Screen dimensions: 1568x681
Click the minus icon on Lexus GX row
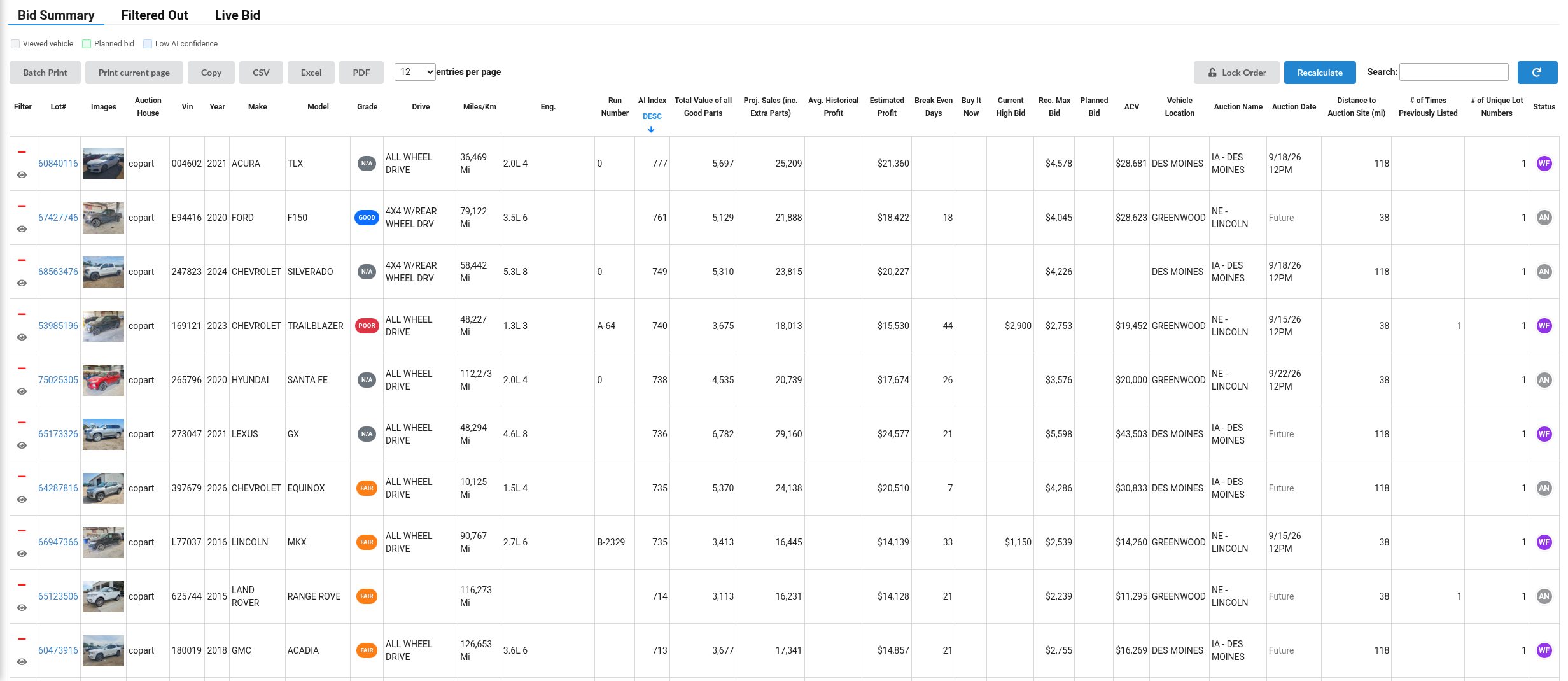[22, 423]
